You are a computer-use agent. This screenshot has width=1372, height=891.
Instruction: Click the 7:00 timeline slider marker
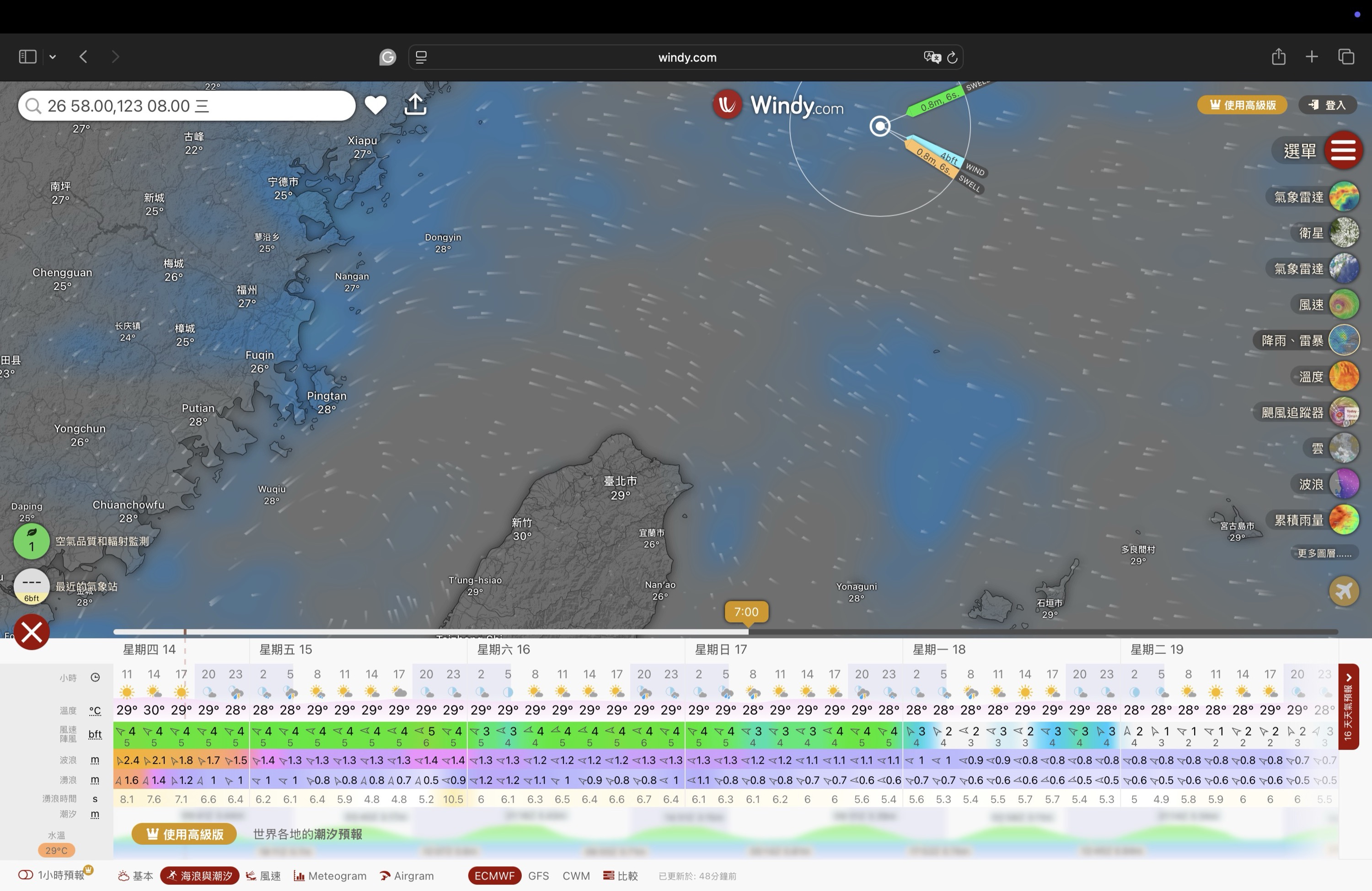[x=746, y=612]
